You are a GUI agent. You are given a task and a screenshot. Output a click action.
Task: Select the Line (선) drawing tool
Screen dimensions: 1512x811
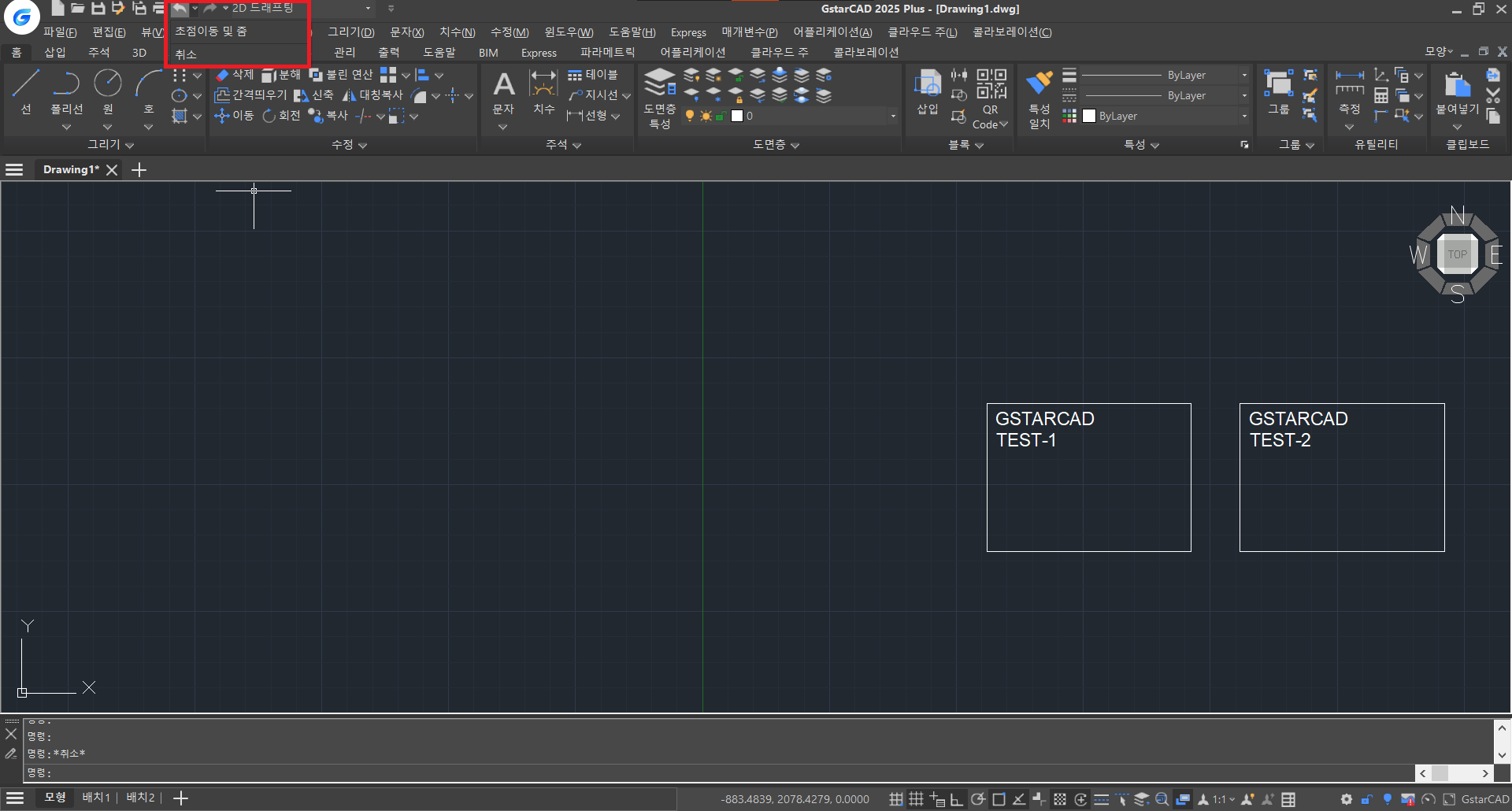click(x=25, y=93)
